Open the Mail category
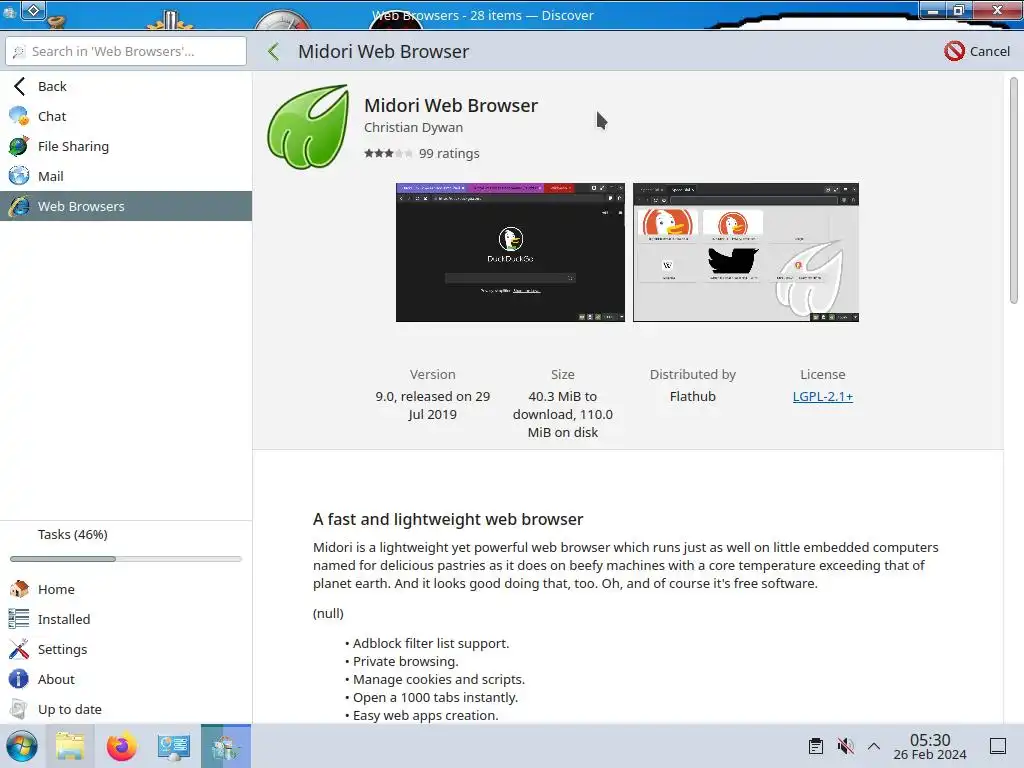The image size is (1024, 768). 126,176
